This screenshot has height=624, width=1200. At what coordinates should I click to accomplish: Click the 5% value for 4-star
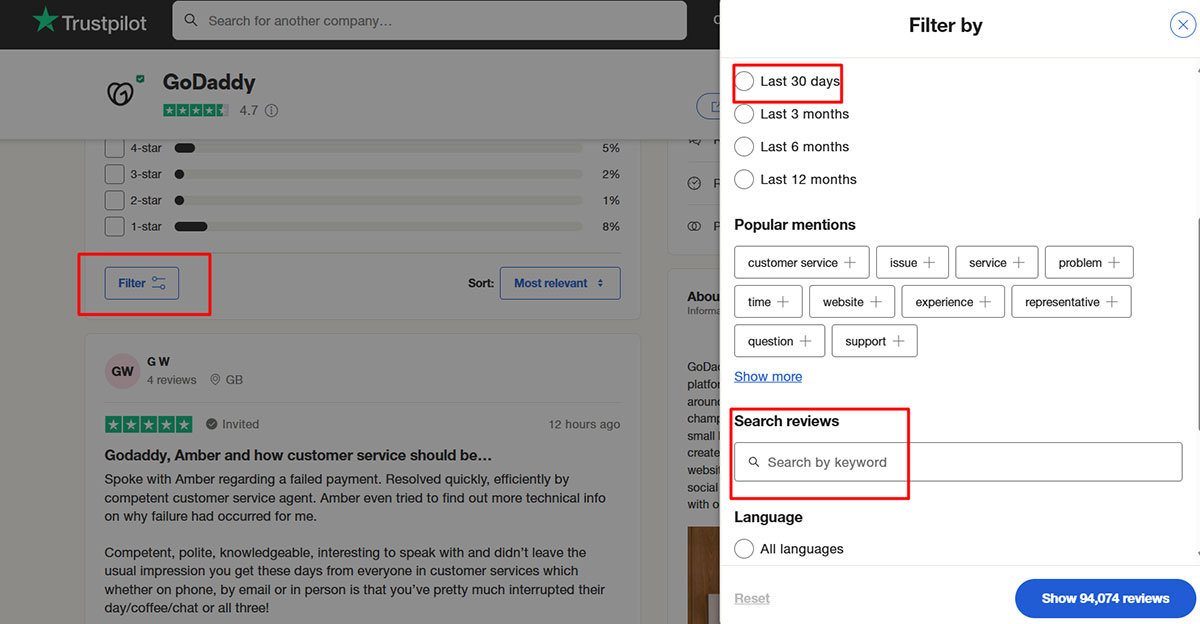coord(611,148)
